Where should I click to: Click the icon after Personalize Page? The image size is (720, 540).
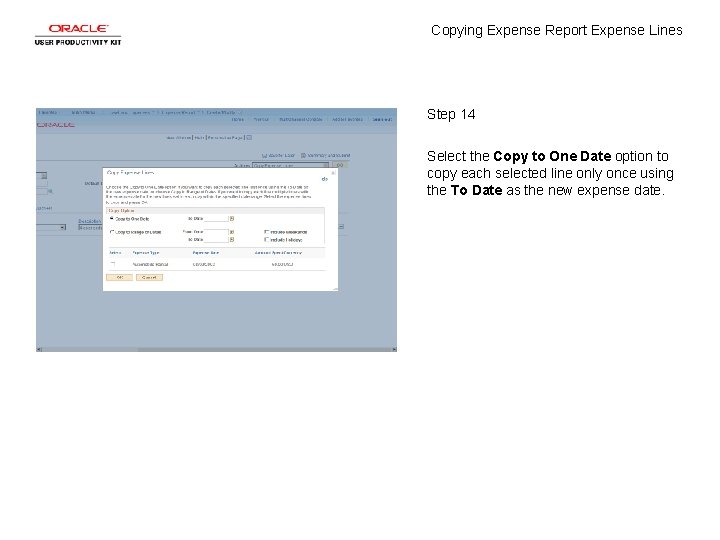click(x=249, y=137)
